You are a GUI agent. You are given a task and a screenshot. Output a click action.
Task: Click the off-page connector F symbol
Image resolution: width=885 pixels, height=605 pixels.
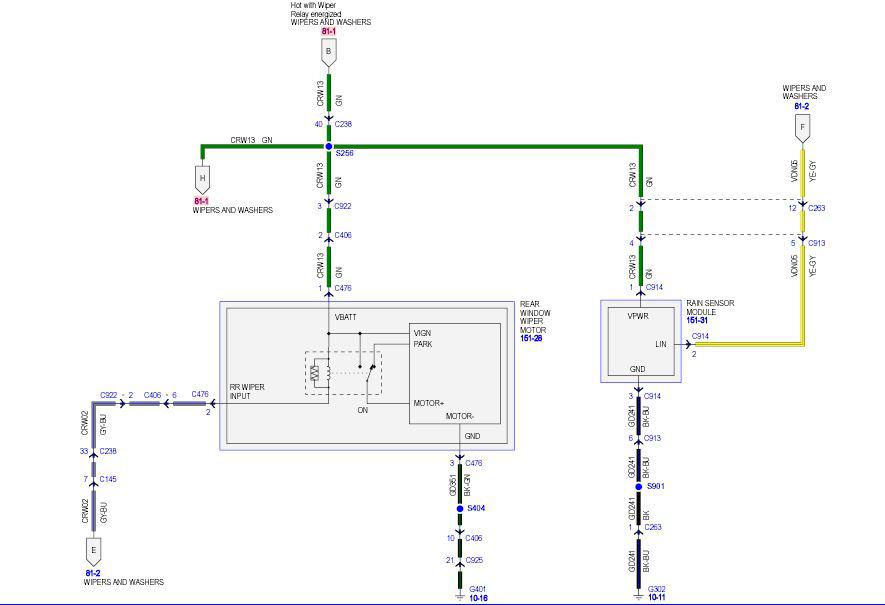pyautogui.click(x=802, y=129)
